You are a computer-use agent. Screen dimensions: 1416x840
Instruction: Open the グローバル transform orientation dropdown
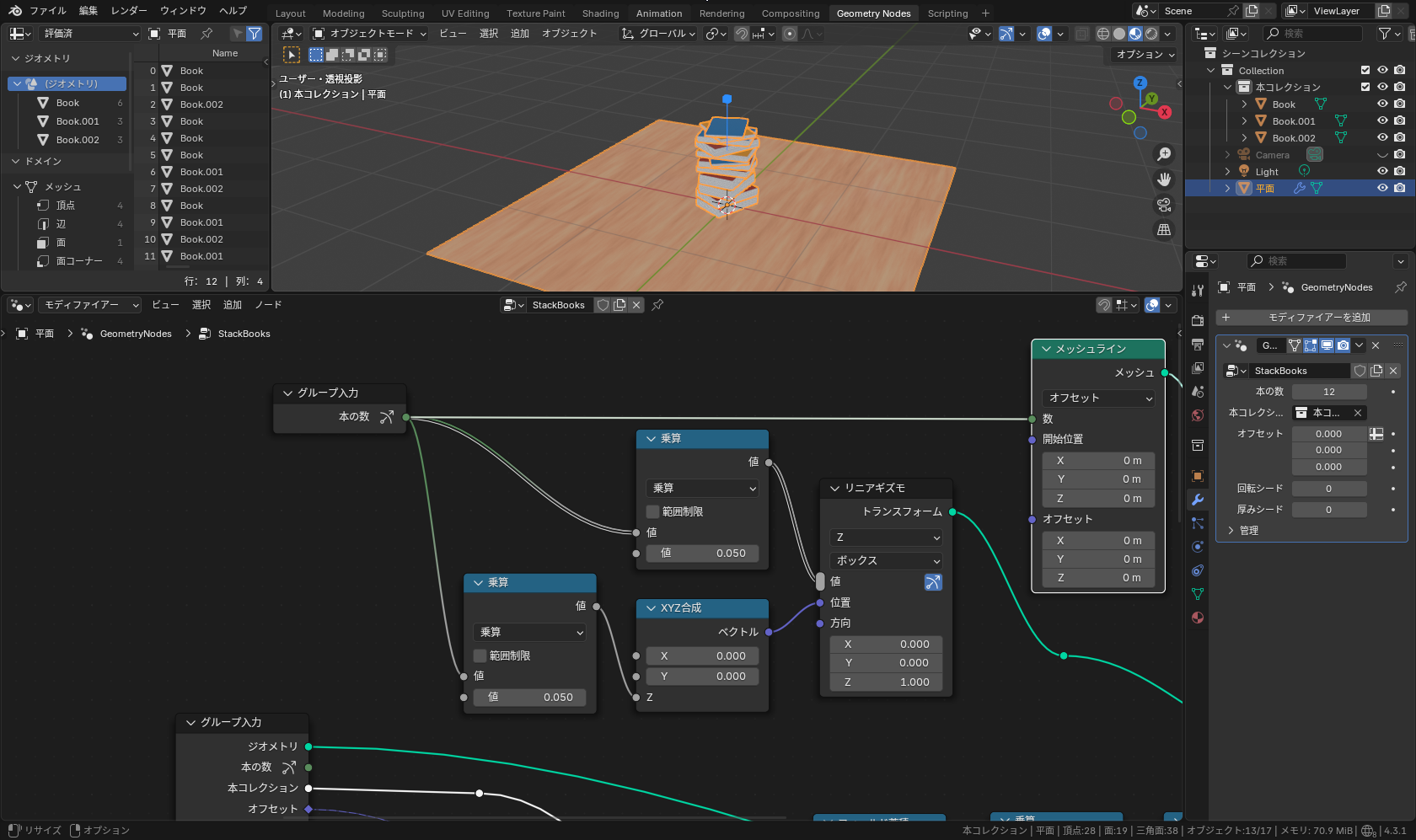[658, 34]
